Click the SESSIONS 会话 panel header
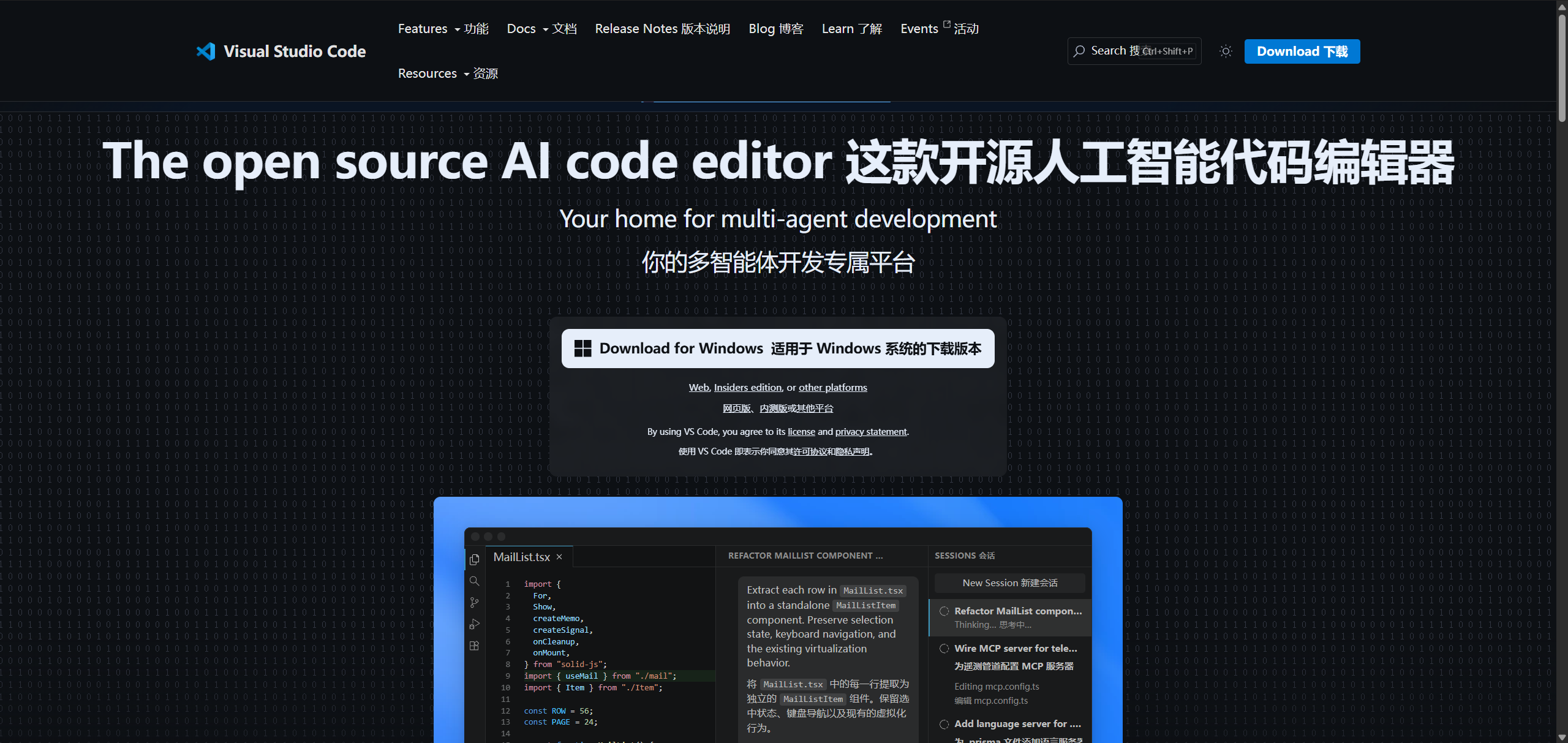 coord(965,556)
